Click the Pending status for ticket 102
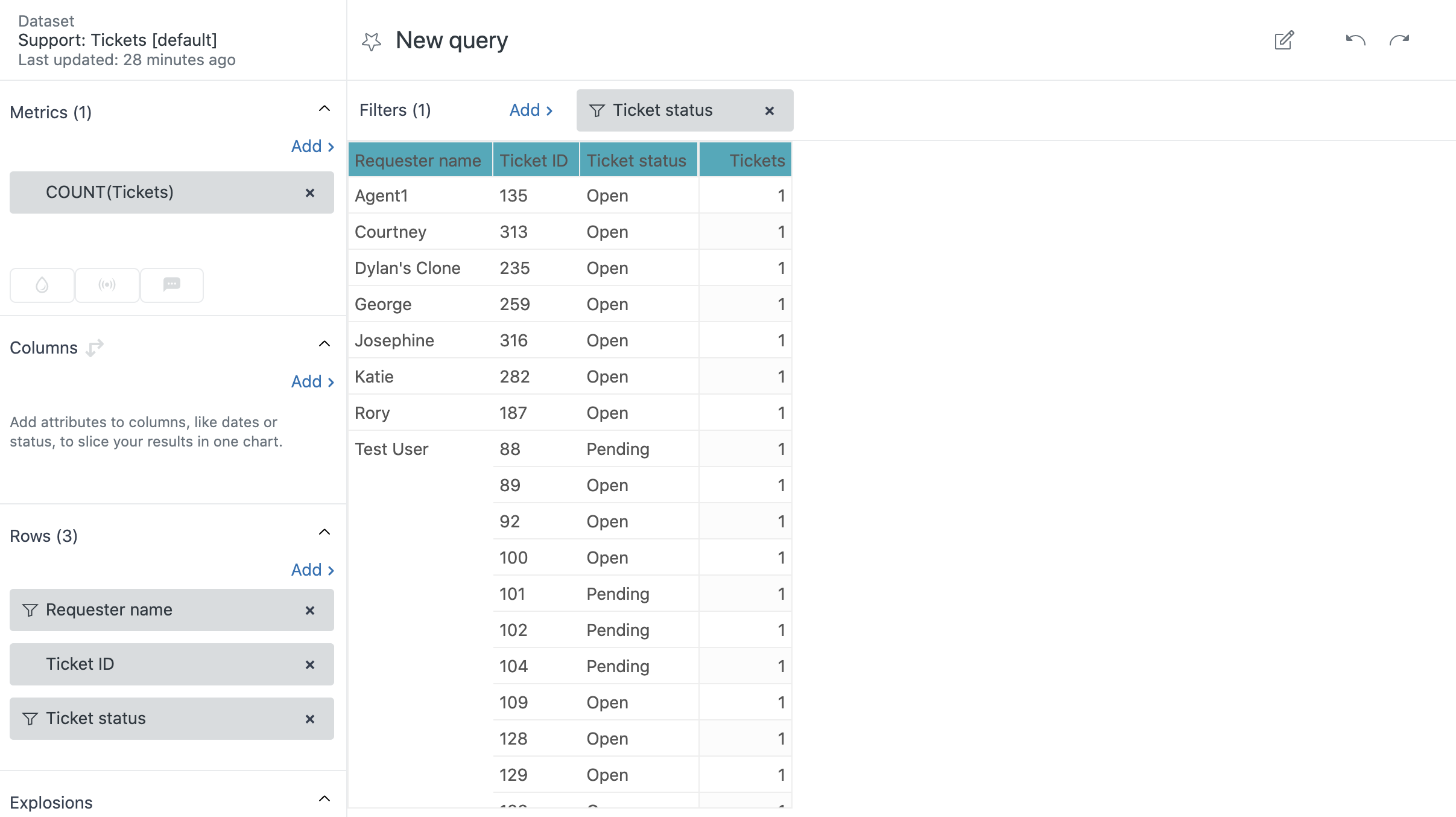1456x817 pixels. click(639, 630)
